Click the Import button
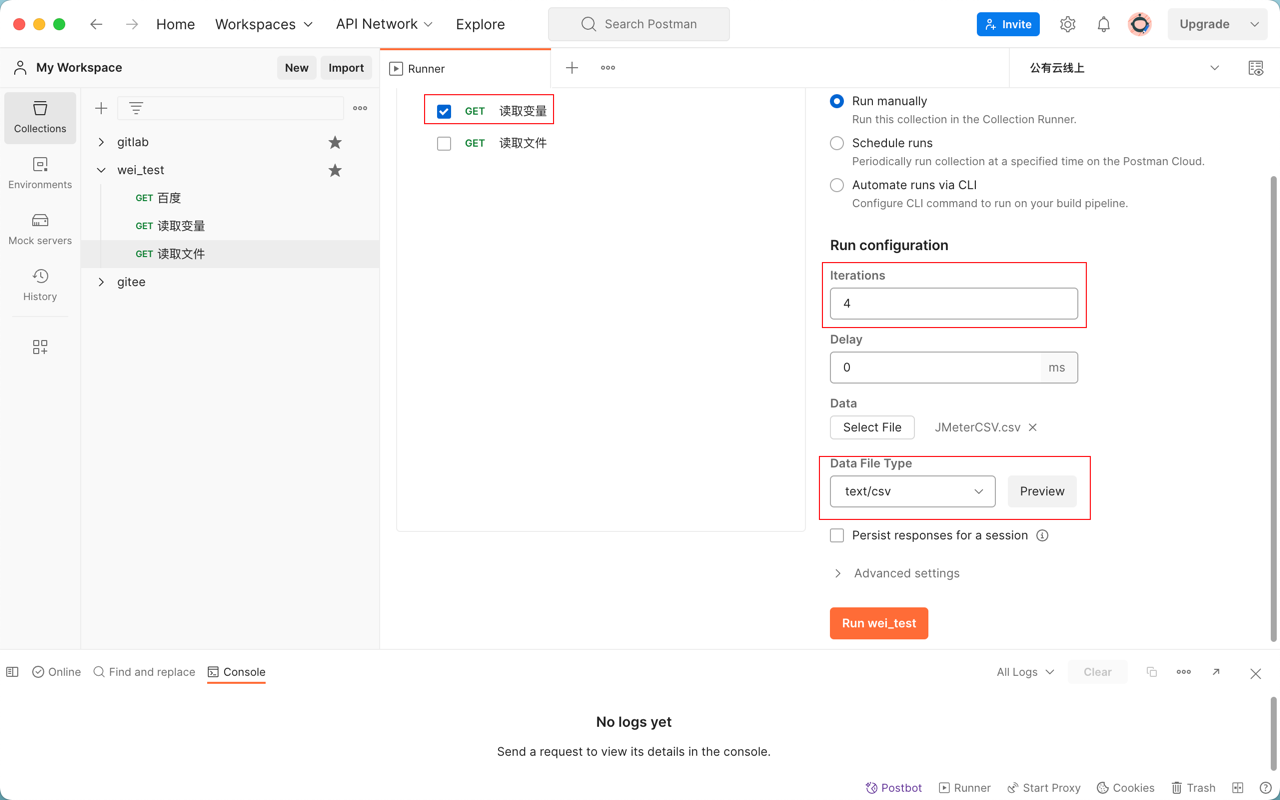 (x=346, y=68)
